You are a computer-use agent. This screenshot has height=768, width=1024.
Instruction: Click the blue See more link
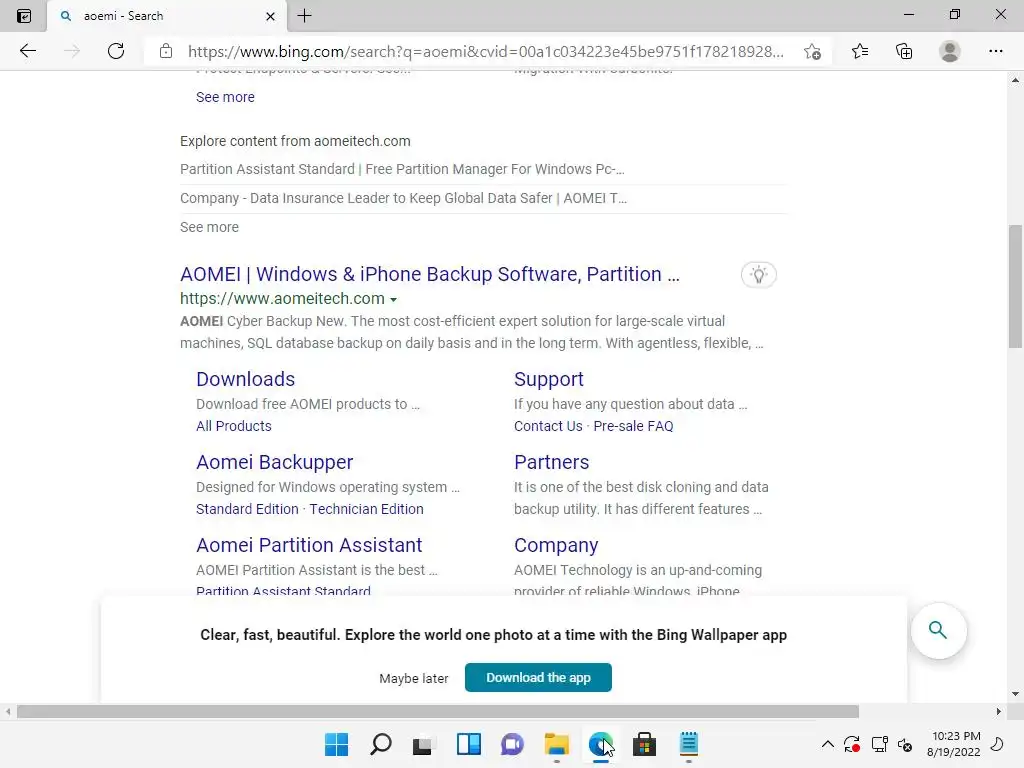pos(225,97)
